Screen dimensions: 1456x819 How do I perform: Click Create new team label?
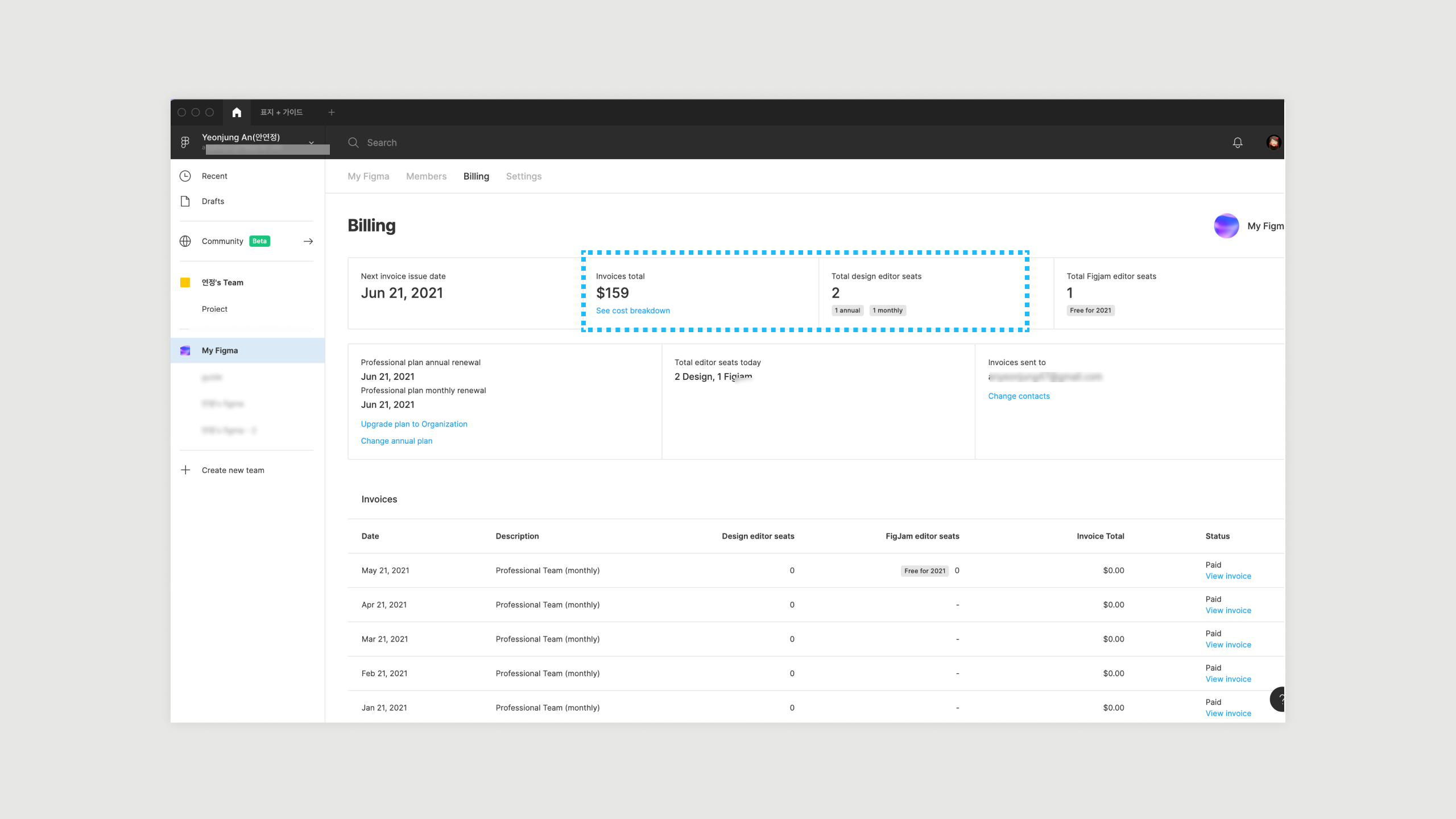233,470
